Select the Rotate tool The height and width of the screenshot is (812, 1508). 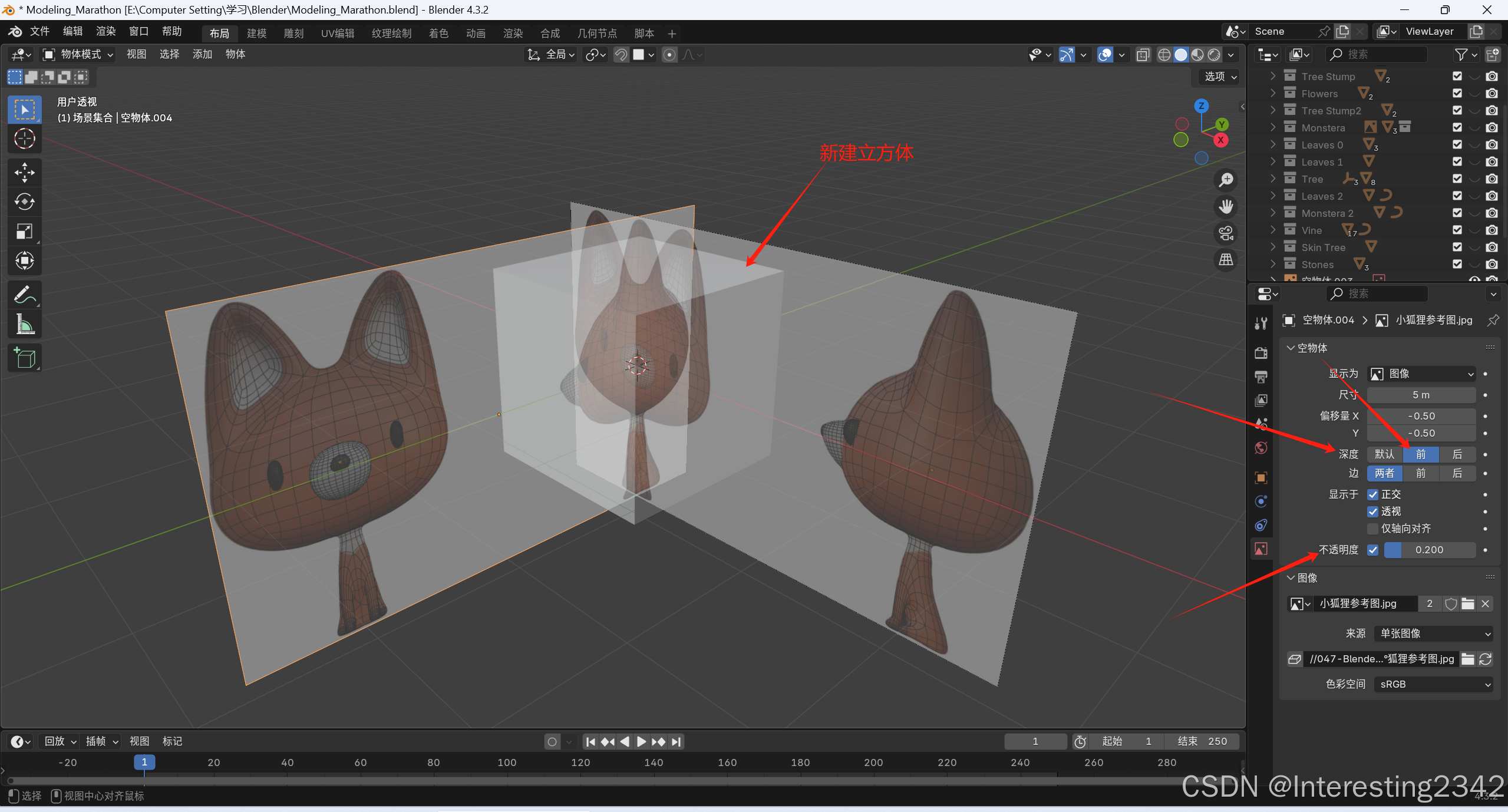[24, 202]
